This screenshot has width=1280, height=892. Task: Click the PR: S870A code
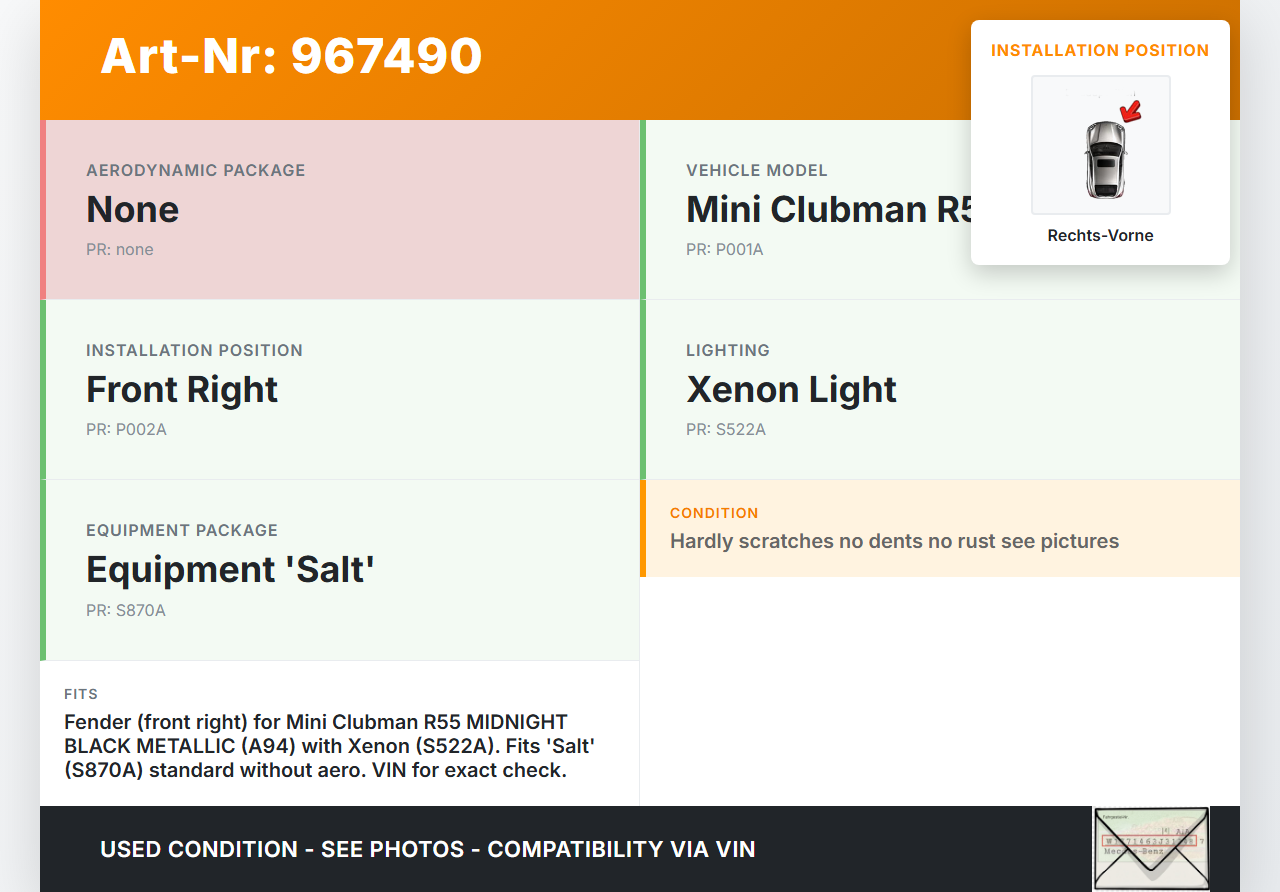pyautogui.click(x=126, y=610)
